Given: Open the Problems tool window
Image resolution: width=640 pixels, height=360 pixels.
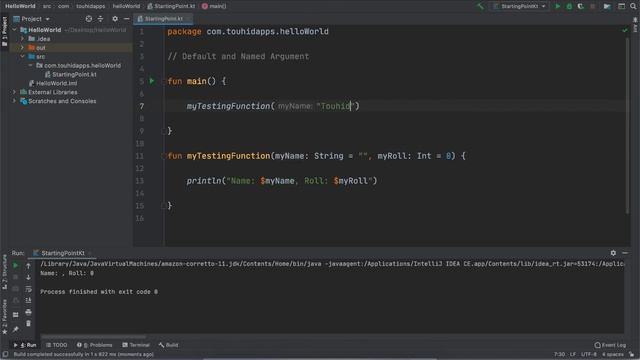Looking at the screenshot, I should [x=94, y=345].
